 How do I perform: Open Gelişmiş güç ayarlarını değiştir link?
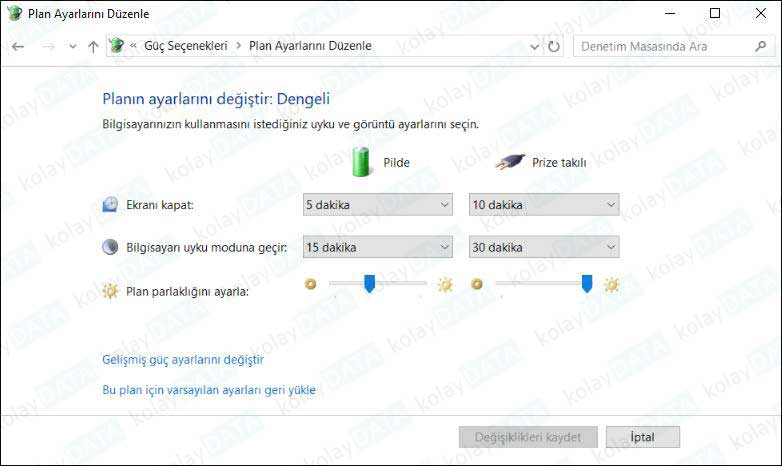pos(183,360)
